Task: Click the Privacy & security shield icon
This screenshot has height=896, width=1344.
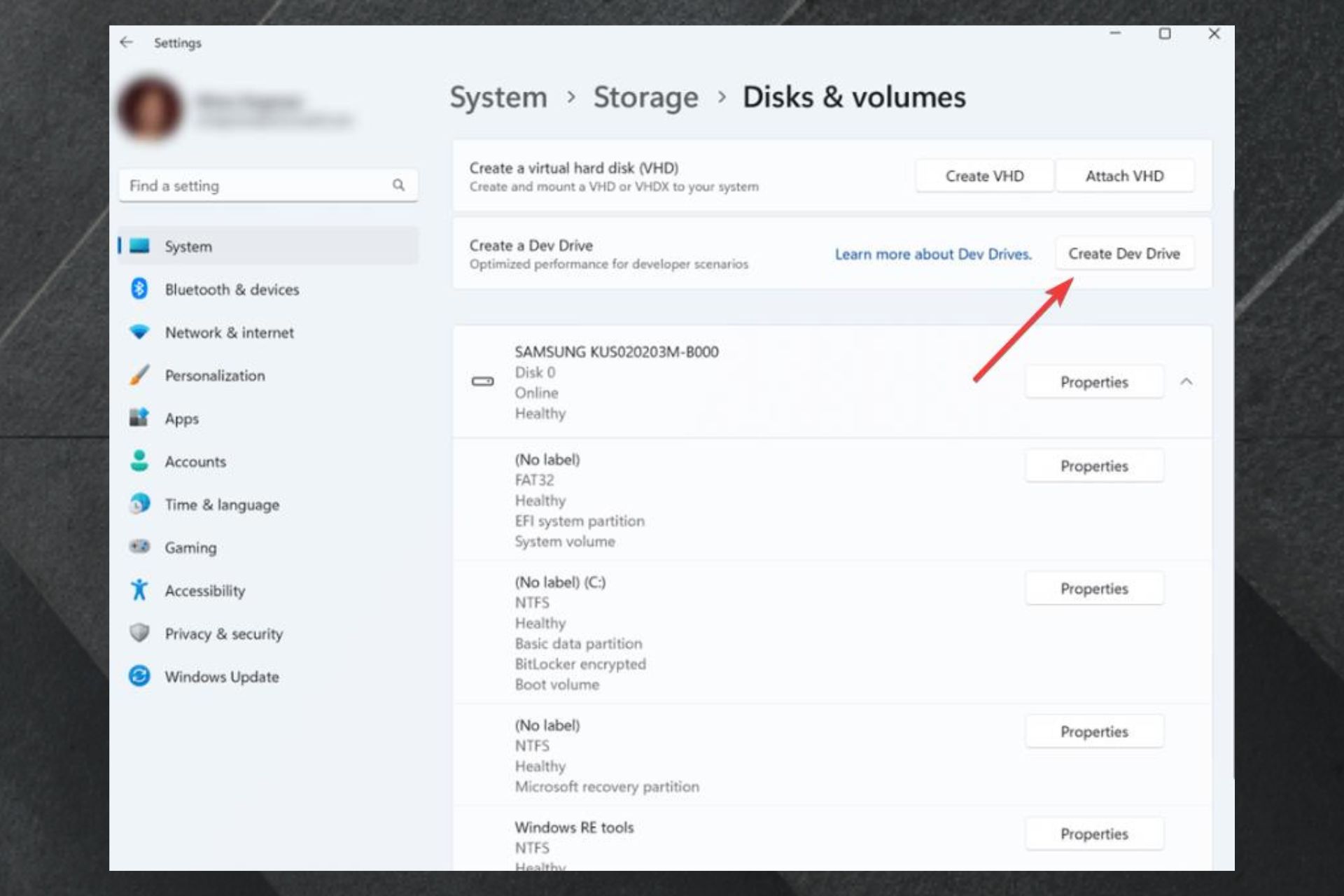Action: 139,633
